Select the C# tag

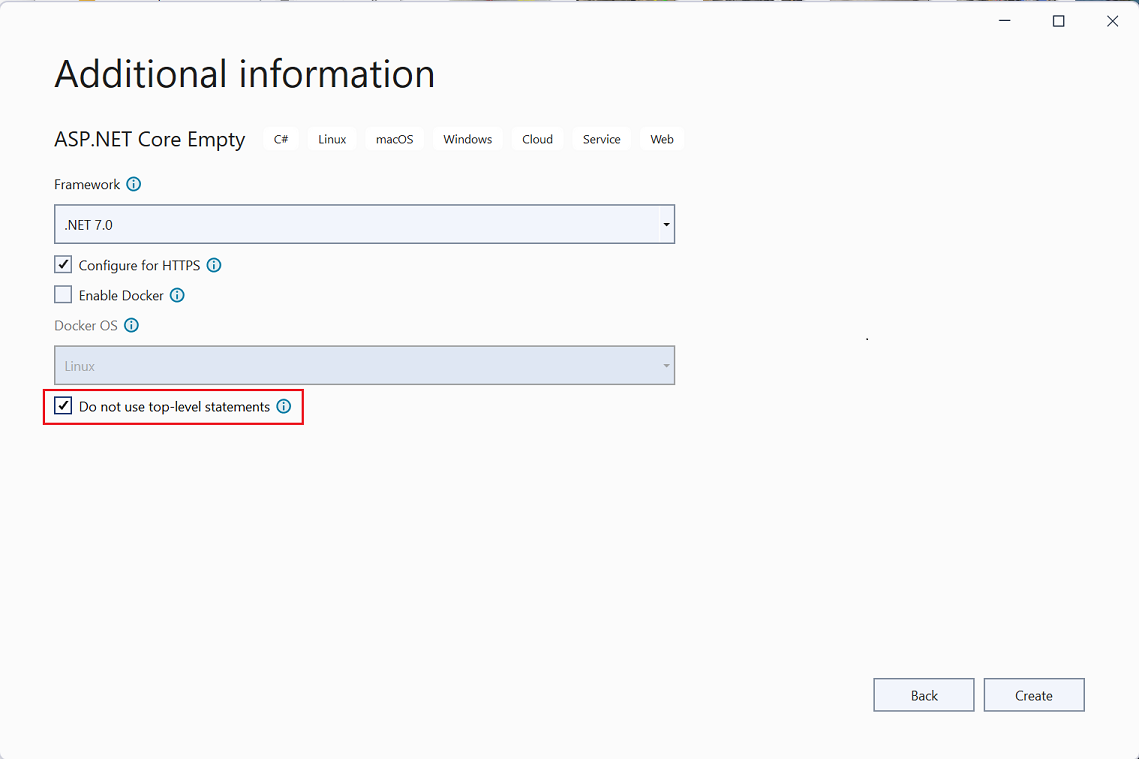pos(281,139)
